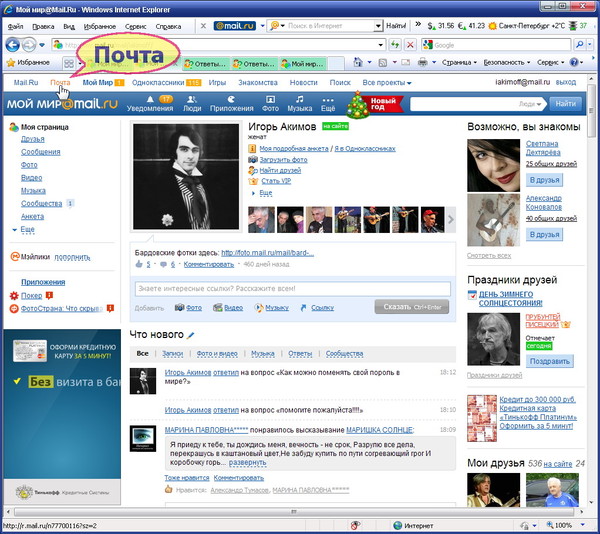Open zoom level 100% control

(566, 526)
